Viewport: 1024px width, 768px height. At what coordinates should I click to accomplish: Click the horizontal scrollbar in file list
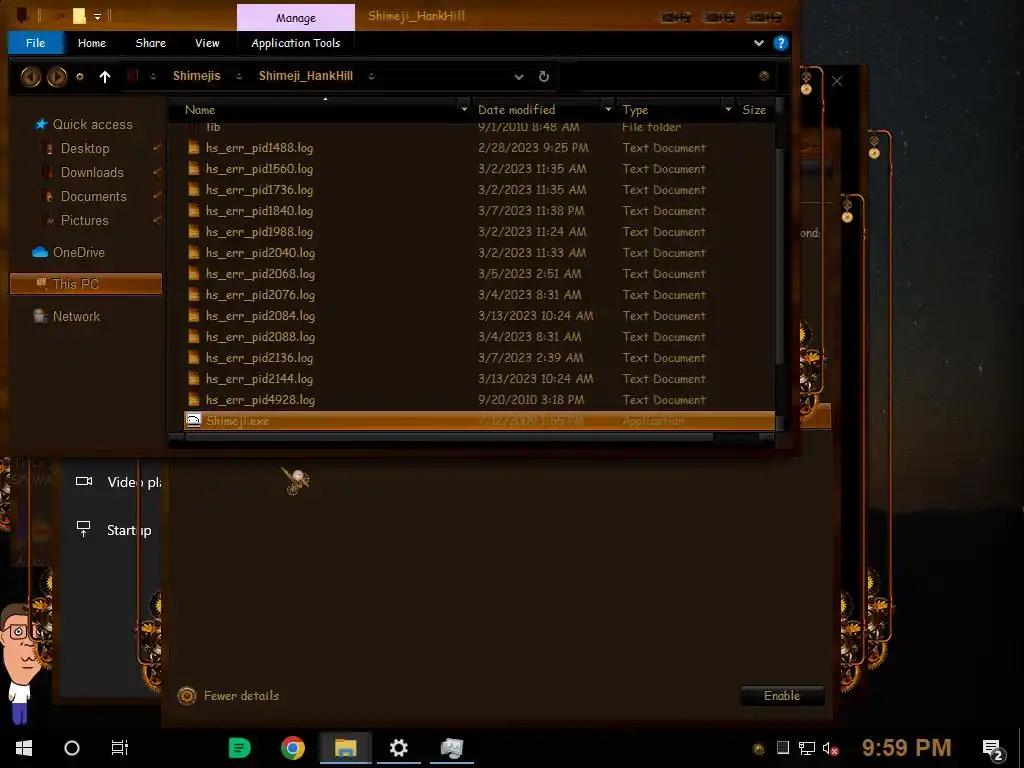(x=449, y=438)
